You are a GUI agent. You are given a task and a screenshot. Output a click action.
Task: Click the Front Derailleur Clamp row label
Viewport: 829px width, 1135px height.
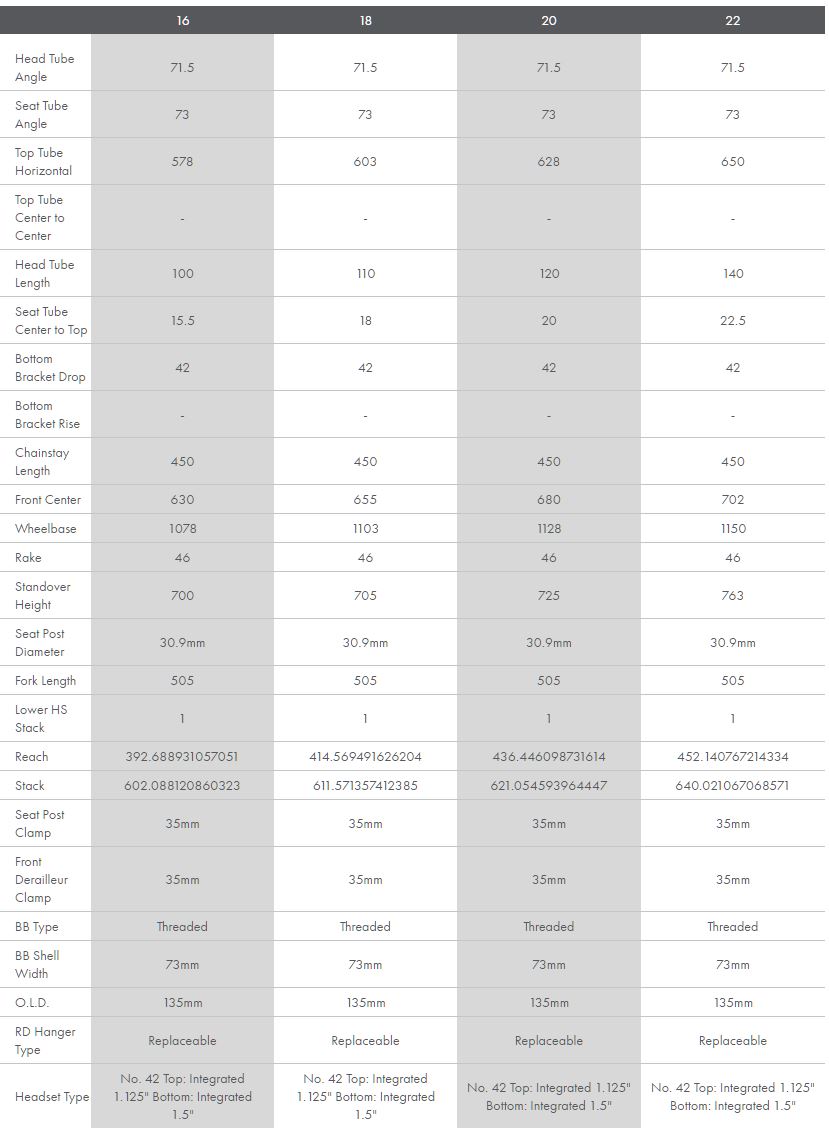[x=40, y=879]
